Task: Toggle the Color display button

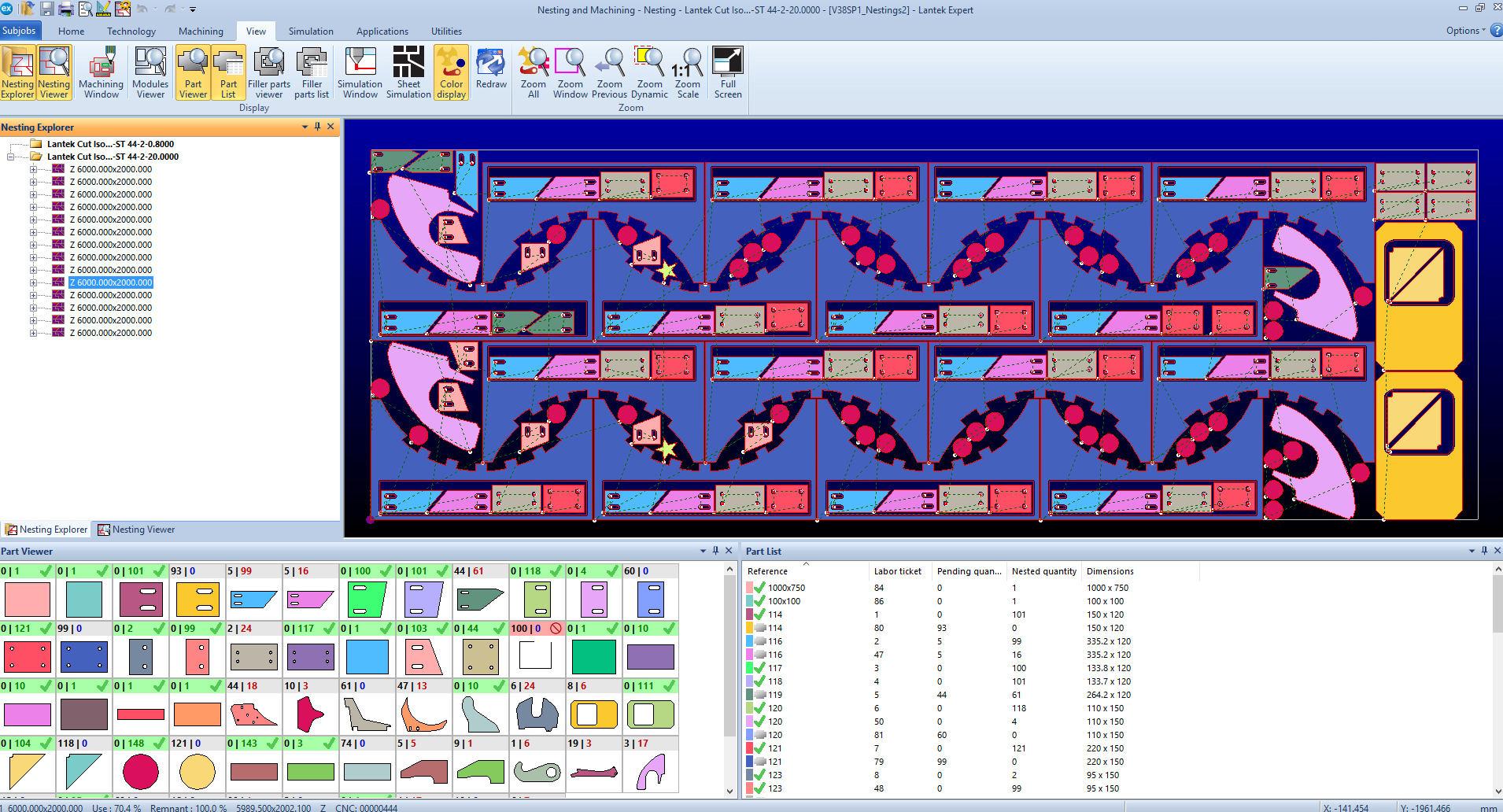Action: 451,72
